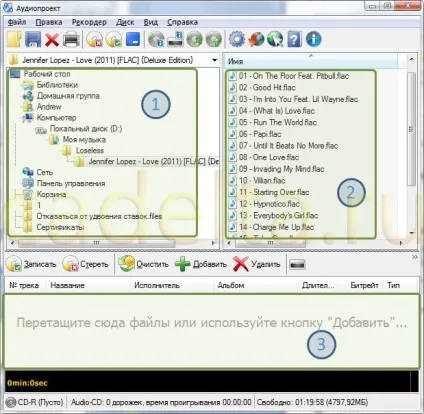The image size is (424, 414).
Task: Open the Файл menu
Action: tap(17, 22)
